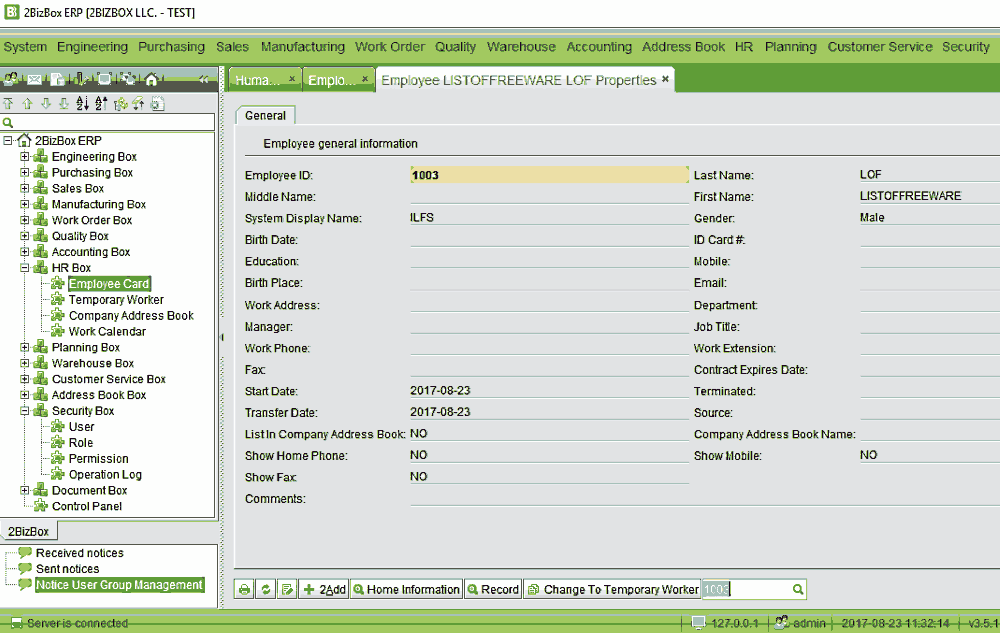The height and width of the screenshot is (633, 1000).
Task: Open the Customer Service menu
Action: [880, 47]
